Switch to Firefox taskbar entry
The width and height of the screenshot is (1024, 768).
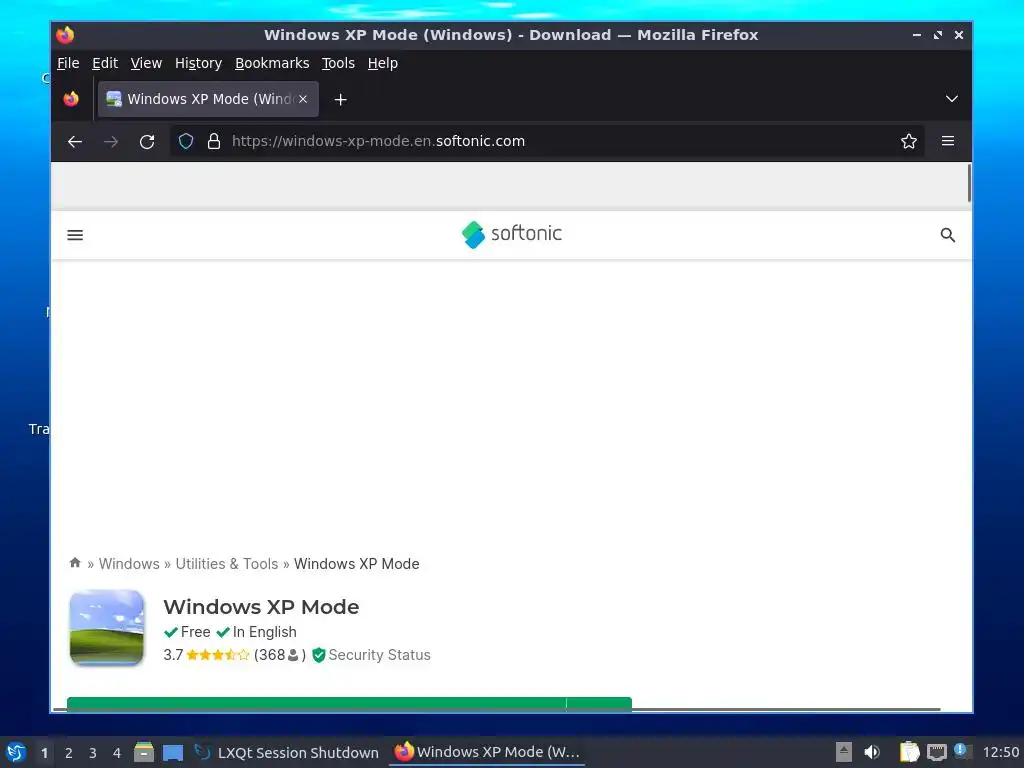point(487,752)
